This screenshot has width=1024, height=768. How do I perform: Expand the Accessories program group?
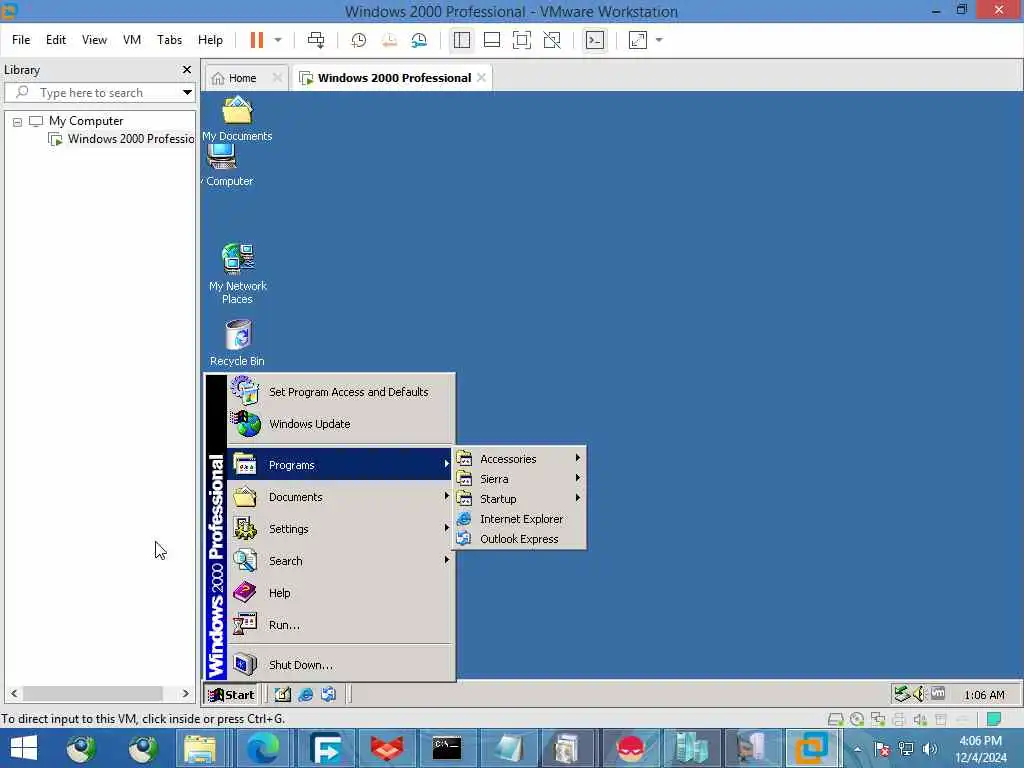(x=519, y=459)
